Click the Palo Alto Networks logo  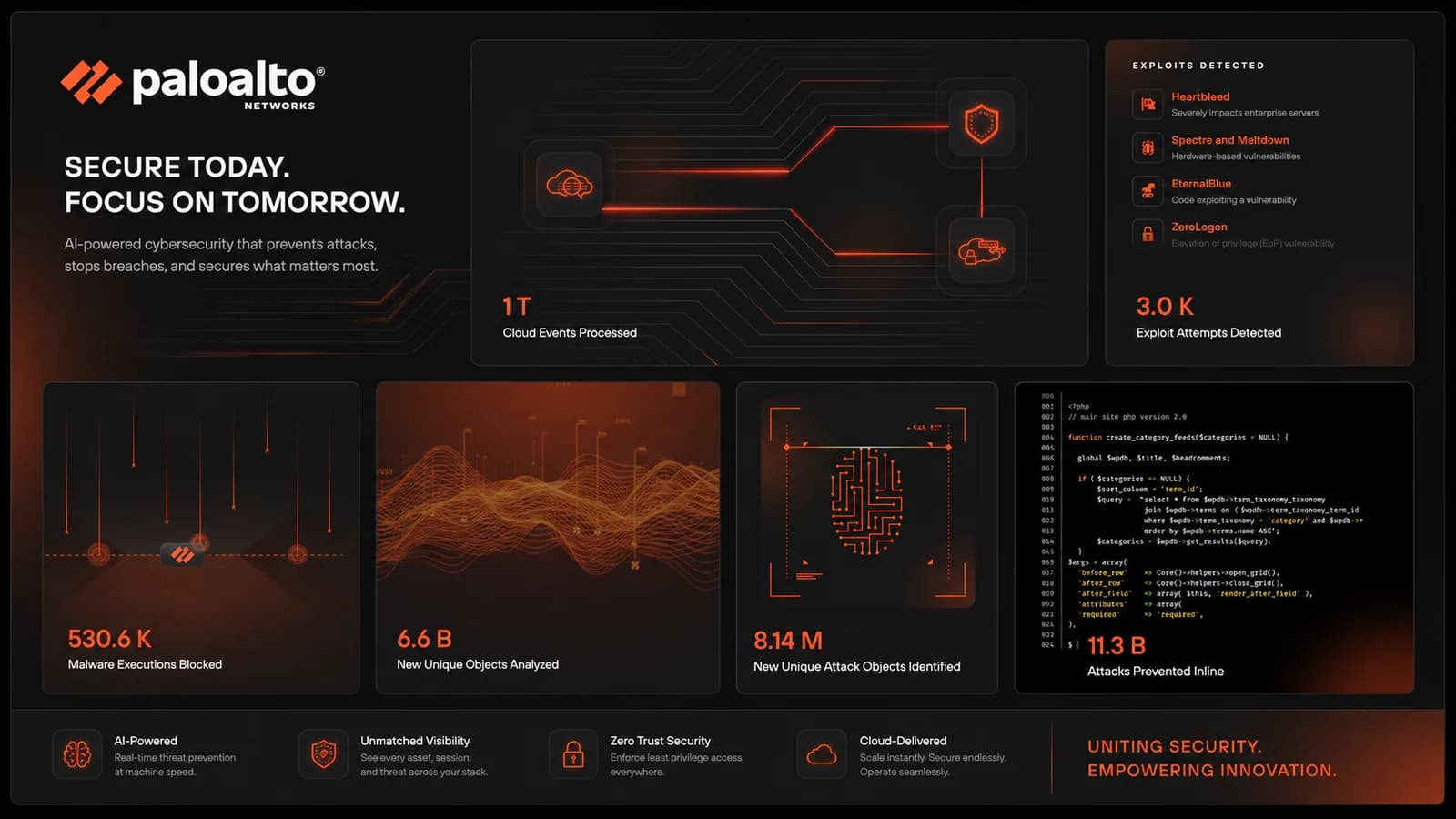(193, 85)
